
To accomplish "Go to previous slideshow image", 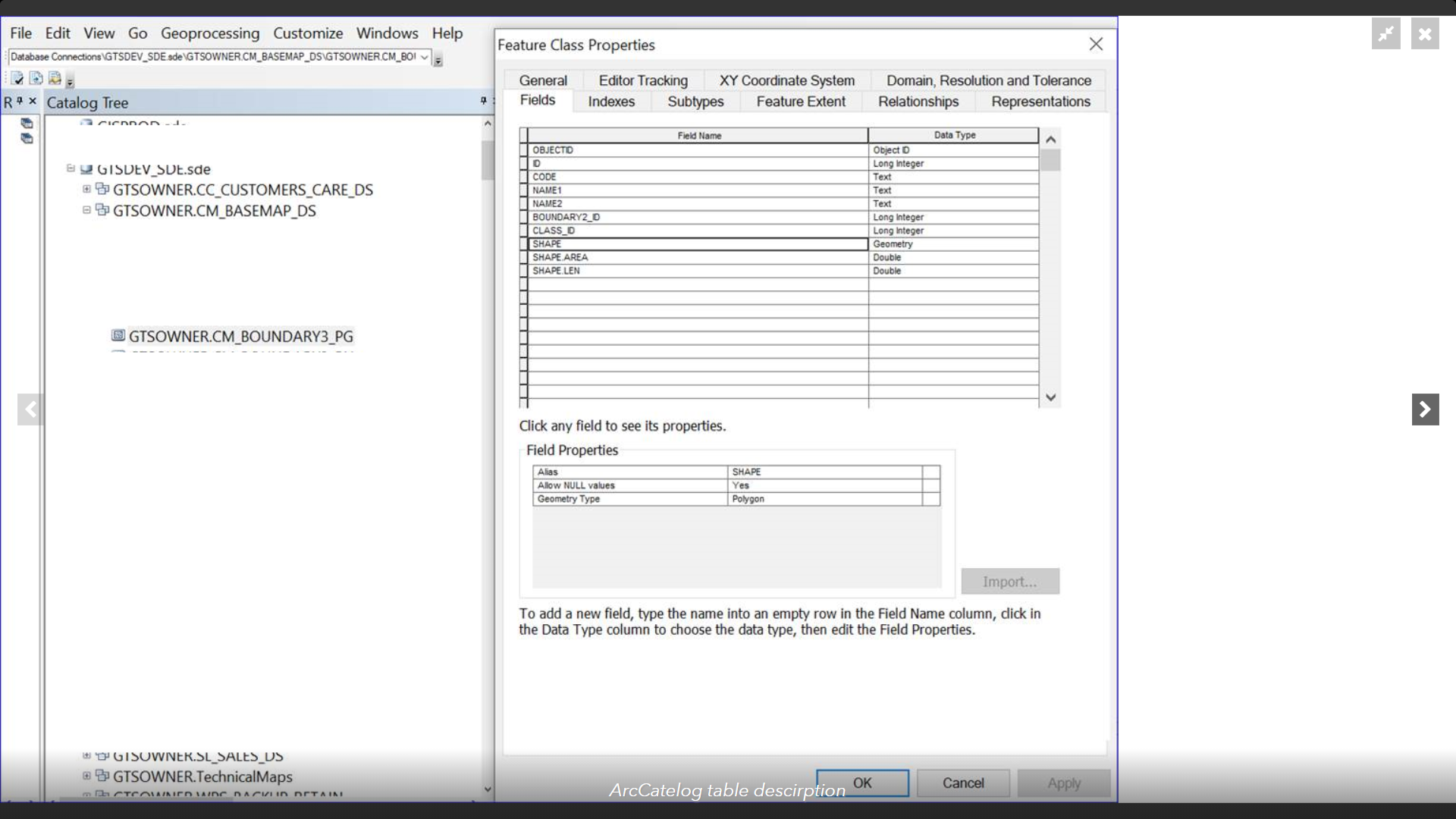I will (30, 409).
